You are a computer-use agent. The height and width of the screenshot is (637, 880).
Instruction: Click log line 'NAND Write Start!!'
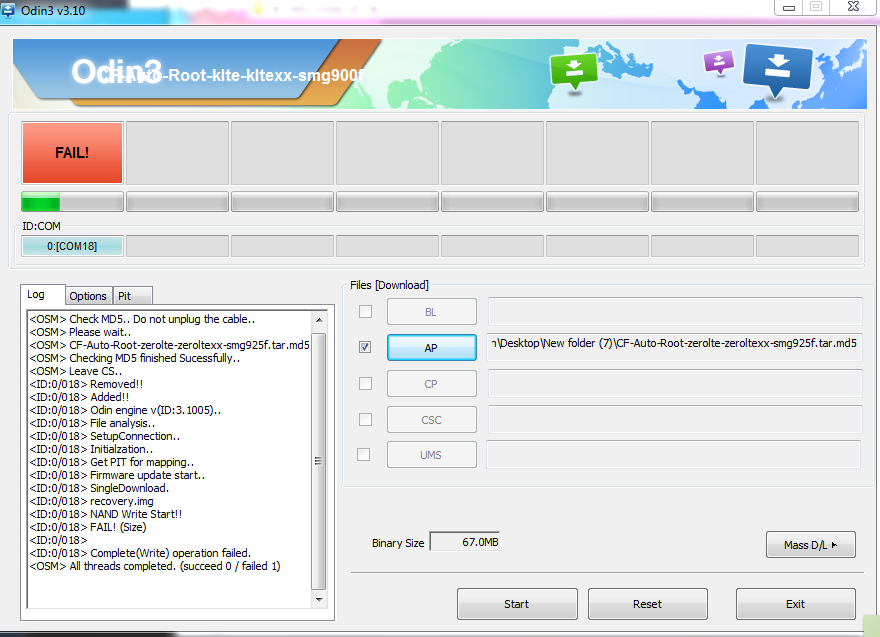click(106, 514)
